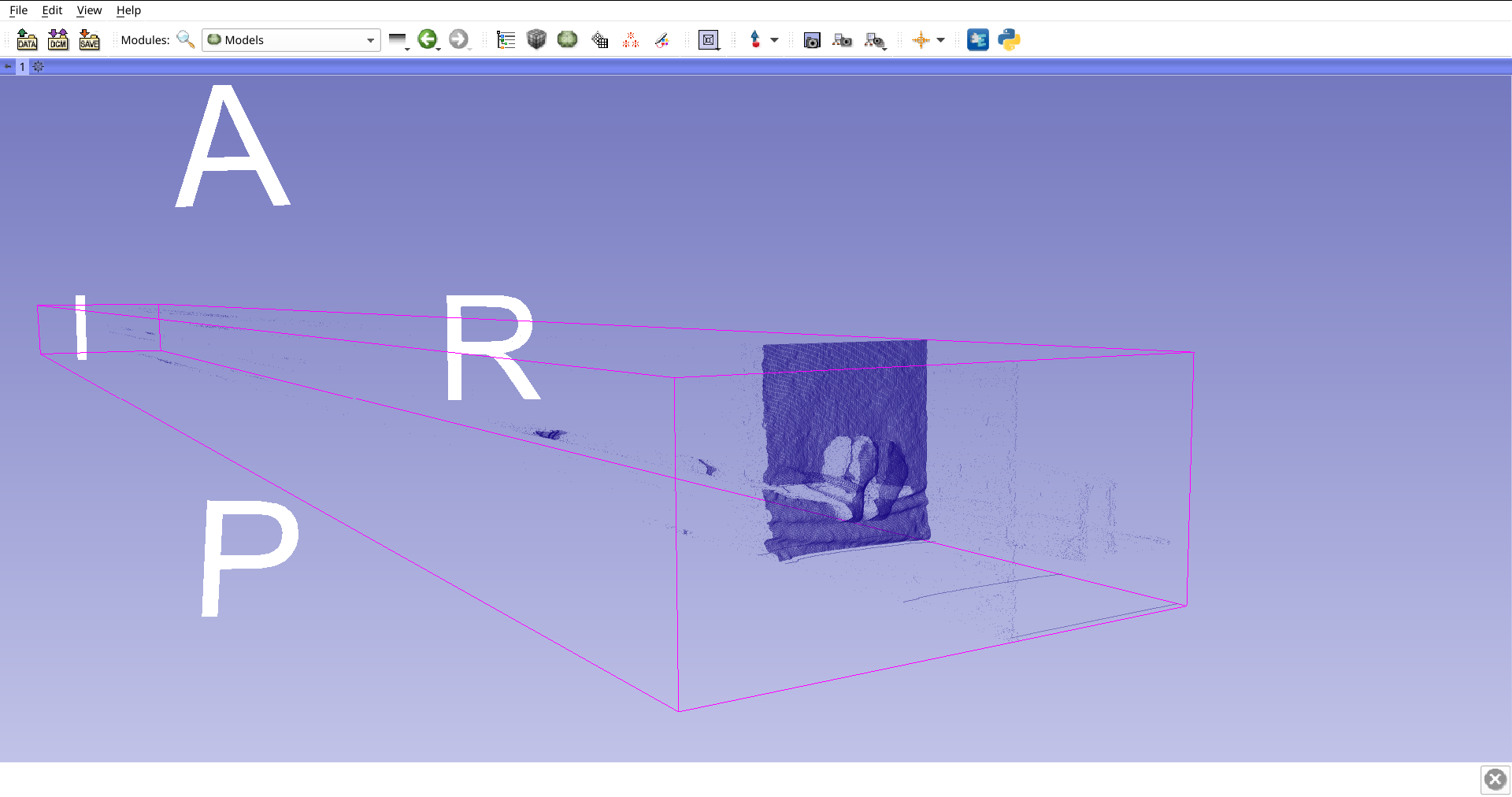This screenshot has width=1512, height=797.
Task: Open the Segment Editor brush icon
Action: point(662,39)
